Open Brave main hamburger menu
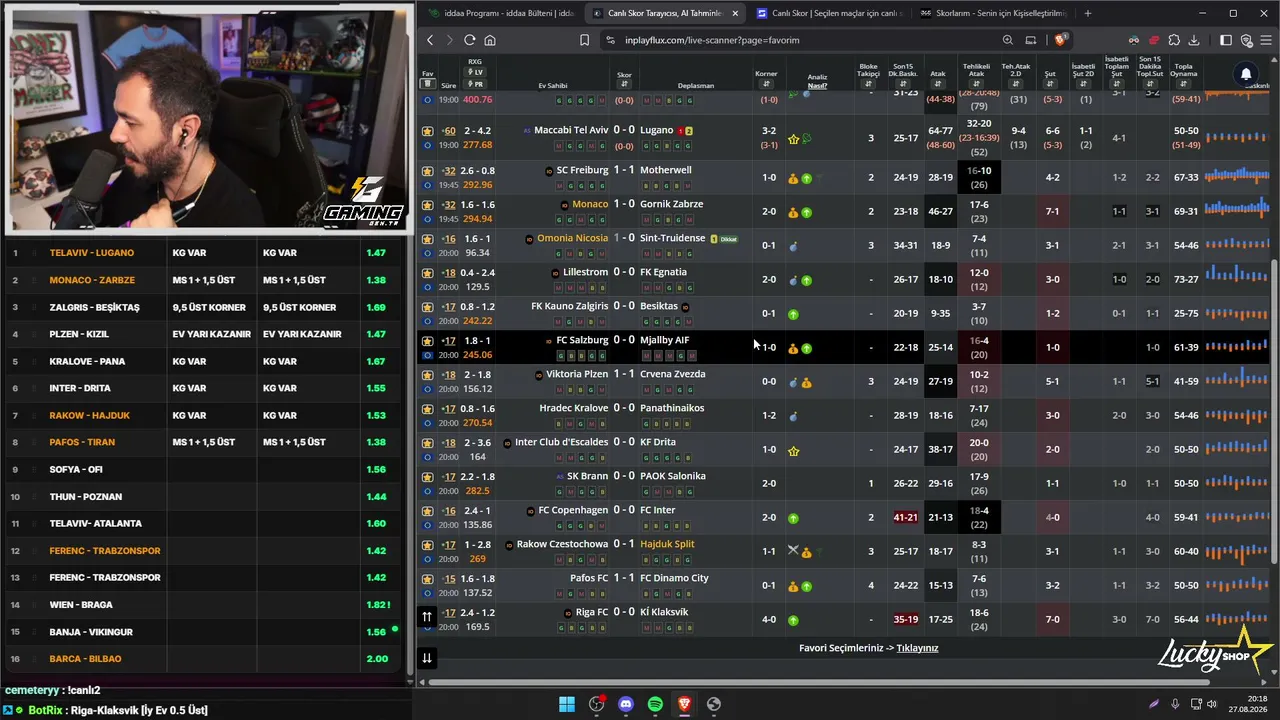This screenshot has width=1280, height=720. [1265, 40]
